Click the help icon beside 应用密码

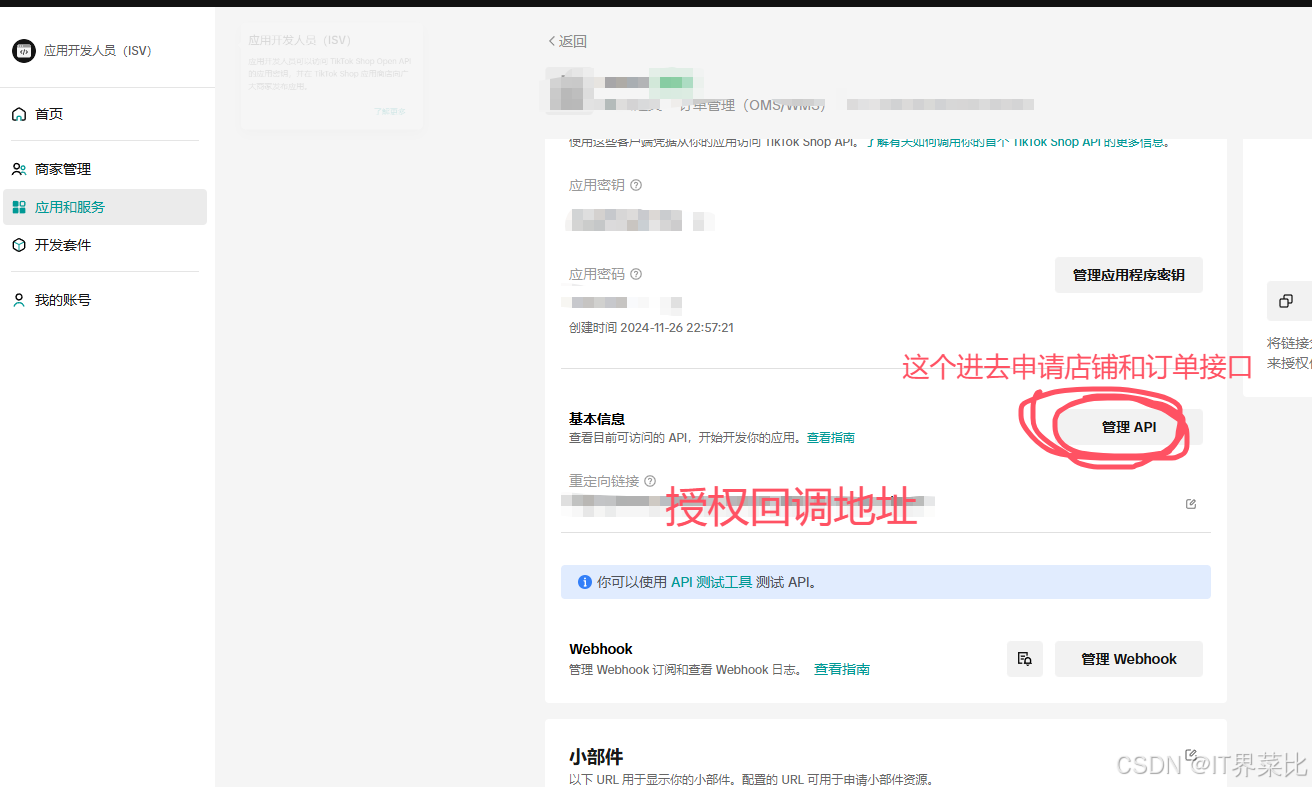point(636,274)
